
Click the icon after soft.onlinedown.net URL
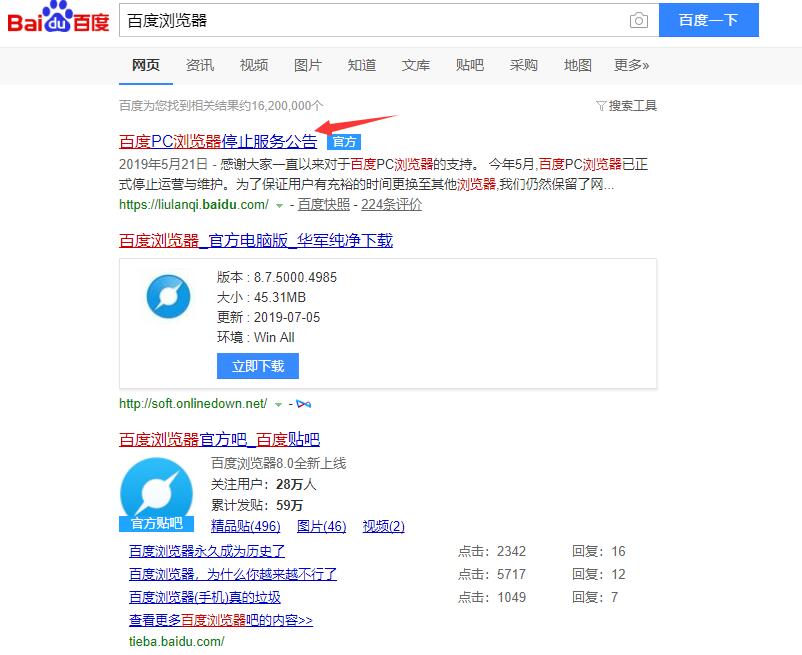point(303,404)
